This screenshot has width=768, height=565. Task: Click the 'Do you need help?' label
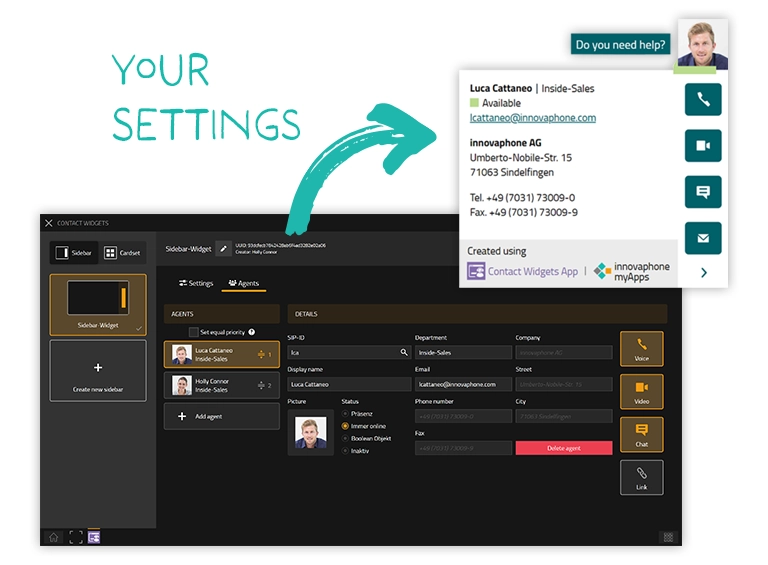click(x=620, y=45)
